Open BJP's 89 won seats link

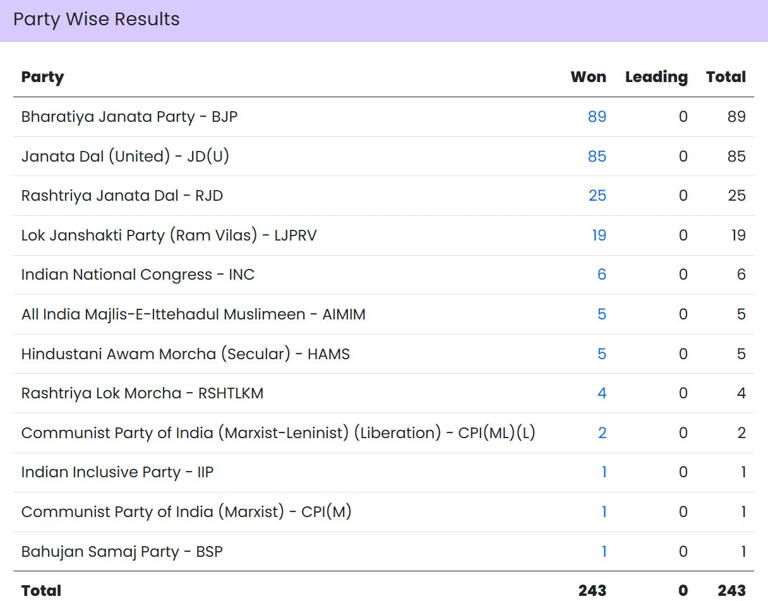[597, 117]
